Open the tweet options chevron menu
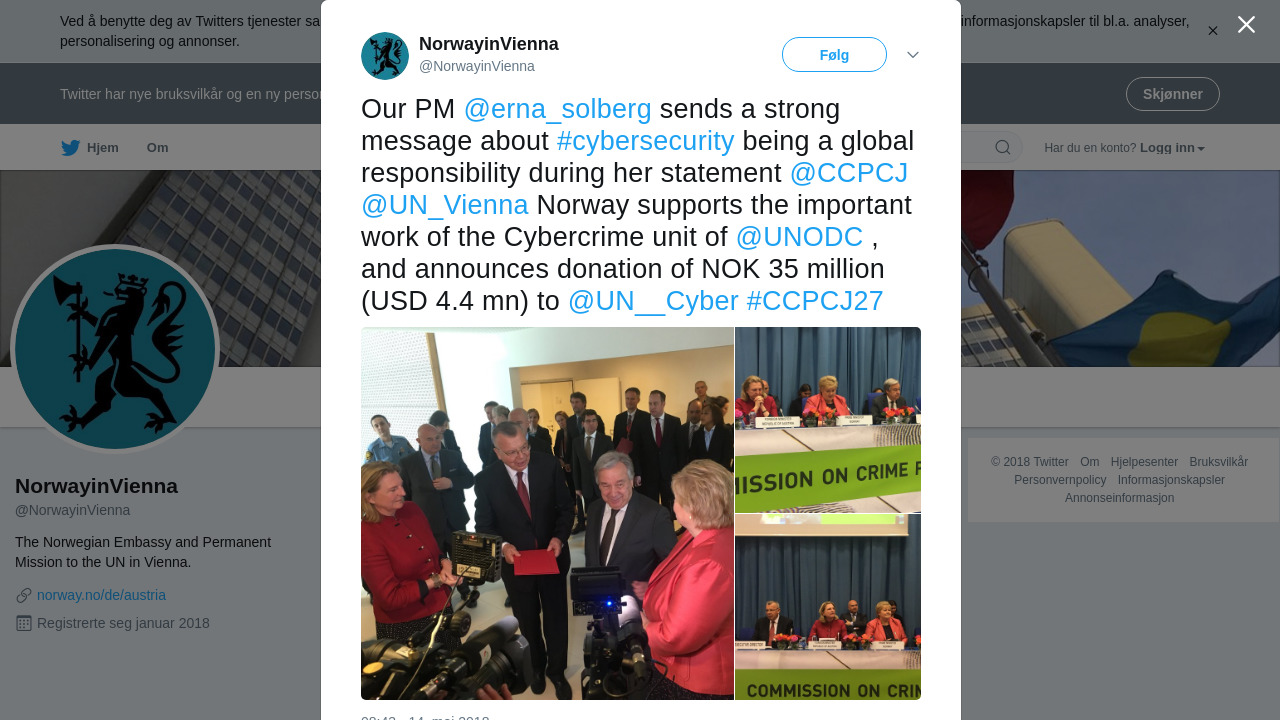The image size is (1280, 720). [913, 55]
